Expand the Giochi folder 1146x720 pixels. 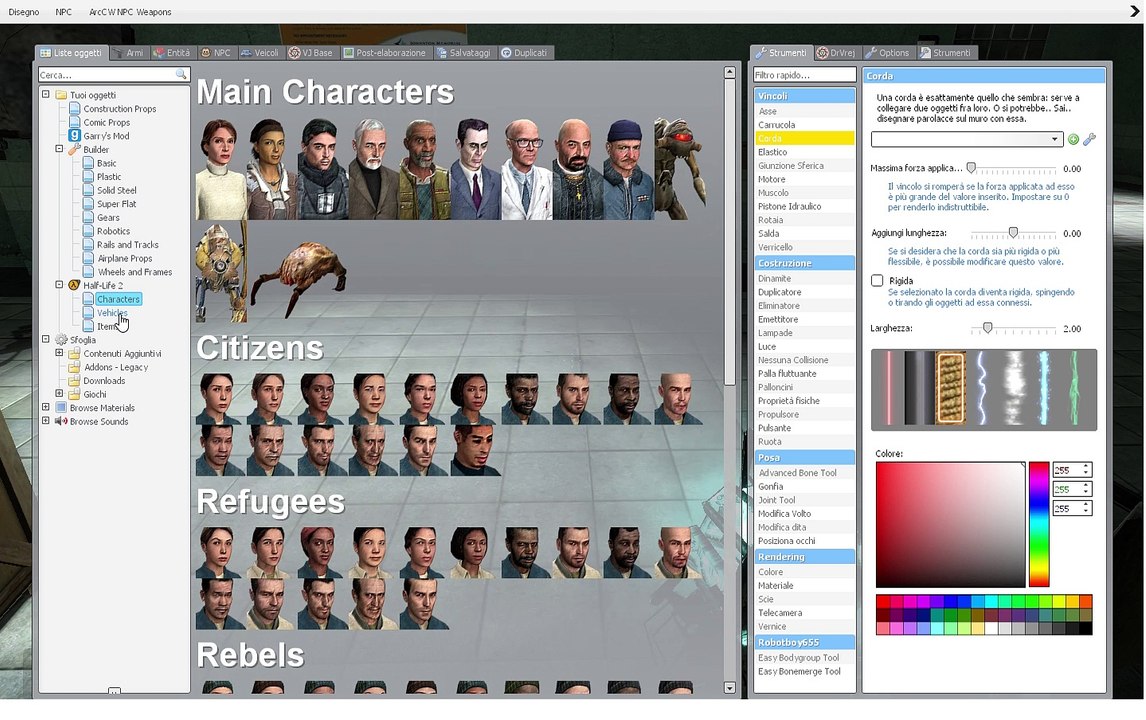pyautogui.click(x=59, y=393)
